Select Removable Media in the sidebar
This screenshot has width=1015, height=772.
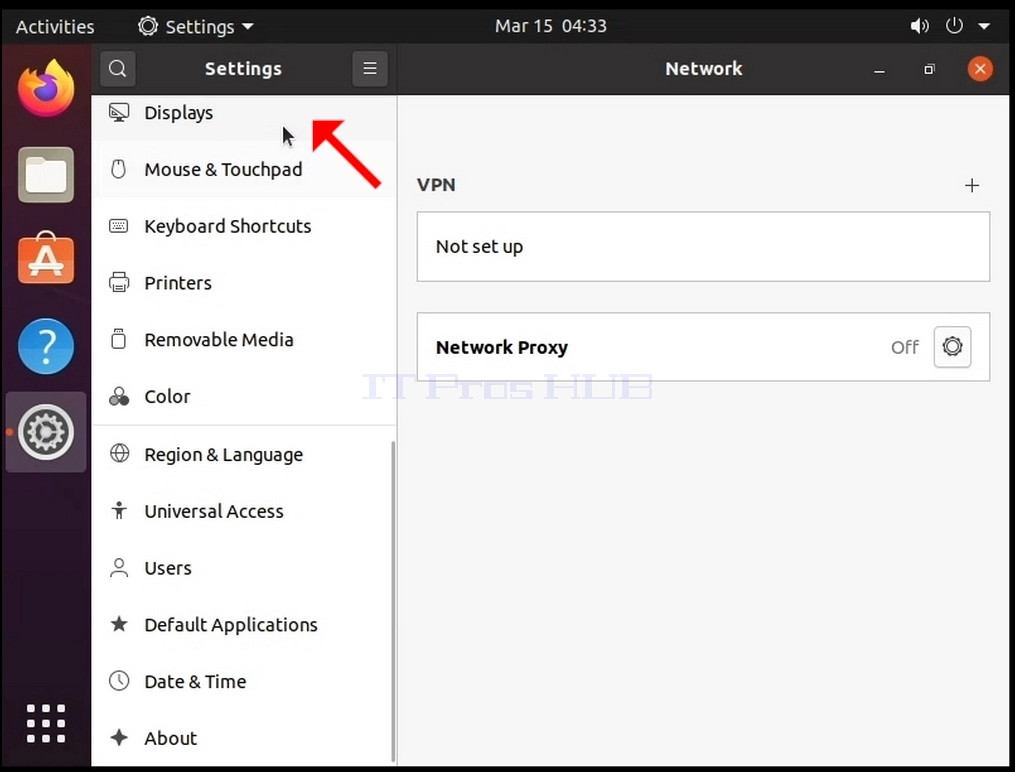244,339
